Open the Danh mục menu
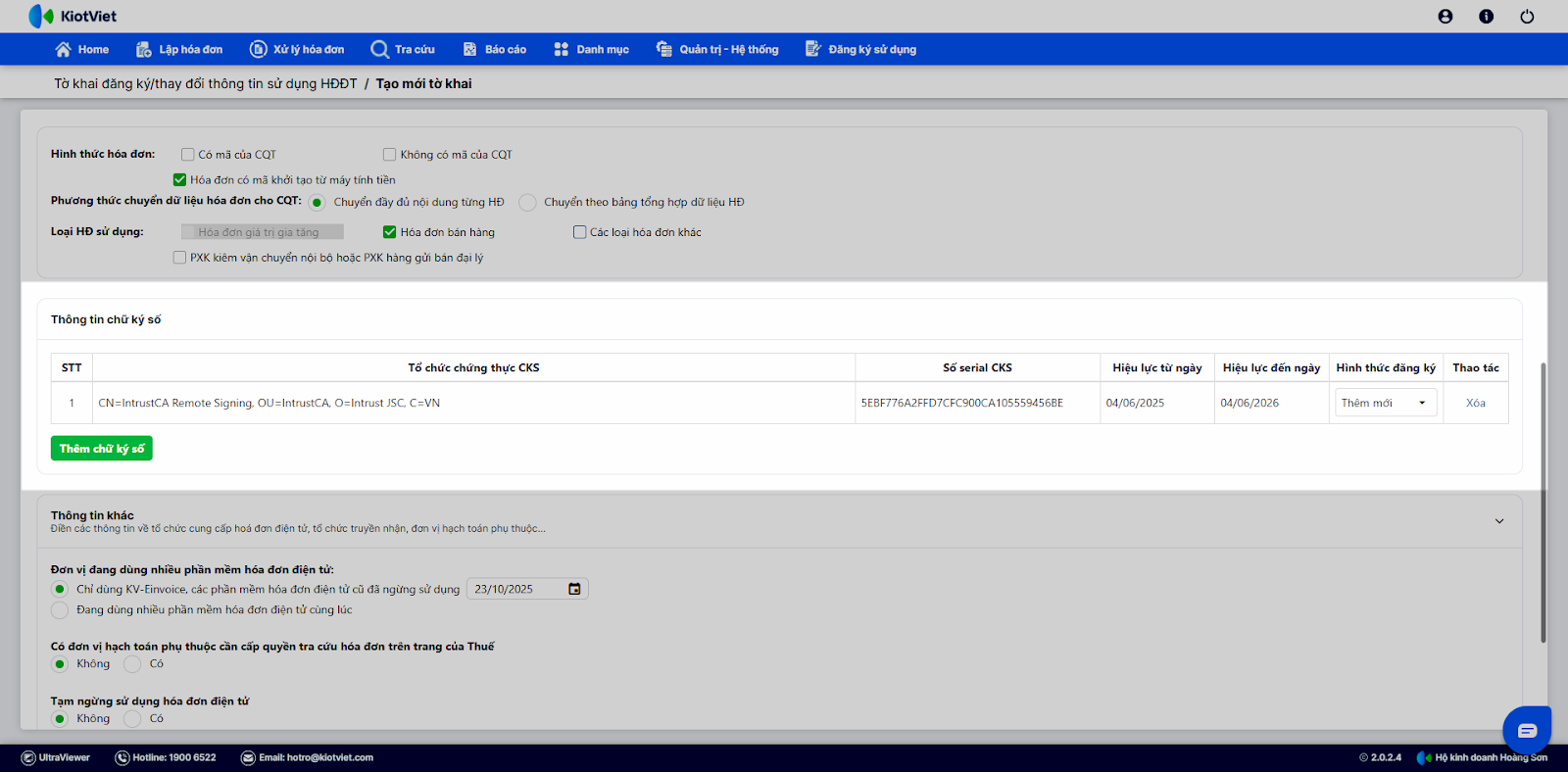The image size is (1568, 772). [592, 49]
